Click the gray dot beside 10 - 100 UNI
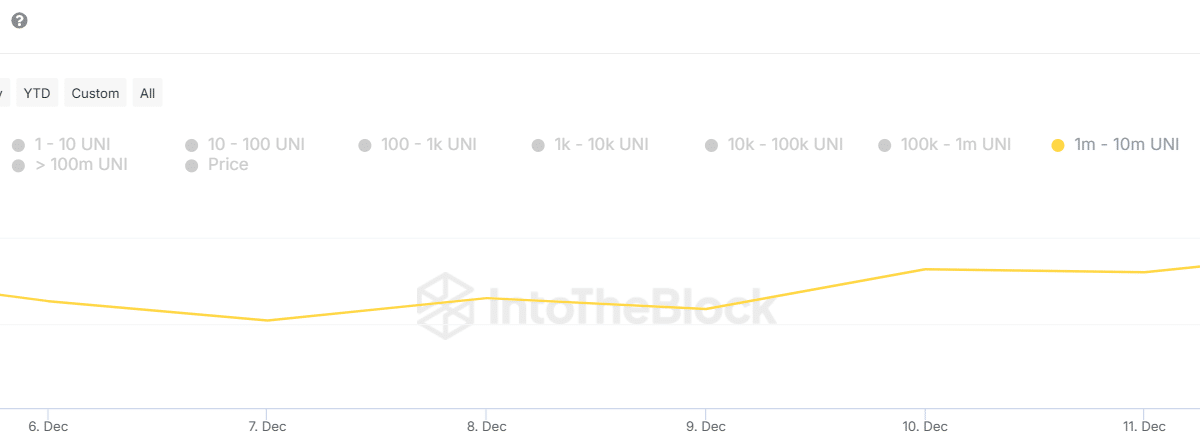1200x448 pixels. click(192, 145)
